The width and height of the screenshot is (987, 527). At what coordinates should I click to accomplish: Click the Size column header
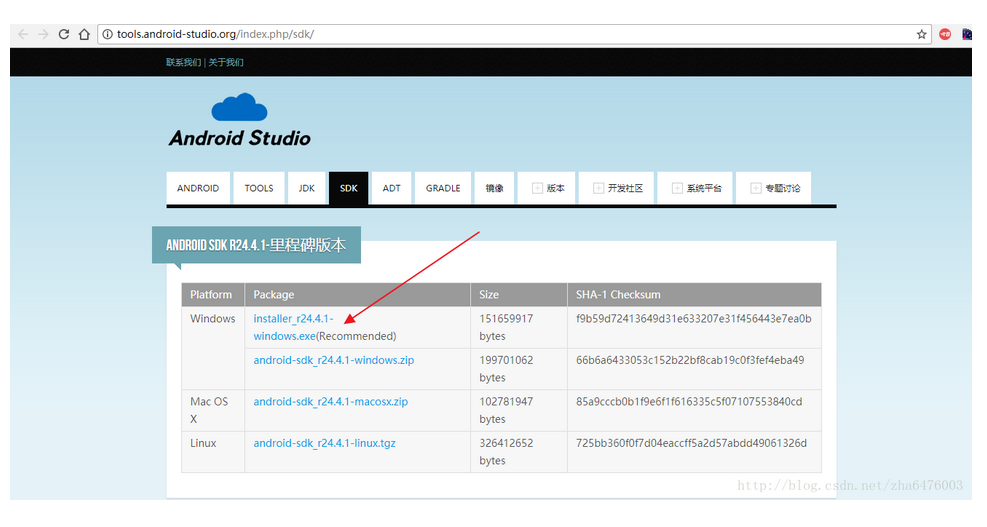tap(519, 295)
